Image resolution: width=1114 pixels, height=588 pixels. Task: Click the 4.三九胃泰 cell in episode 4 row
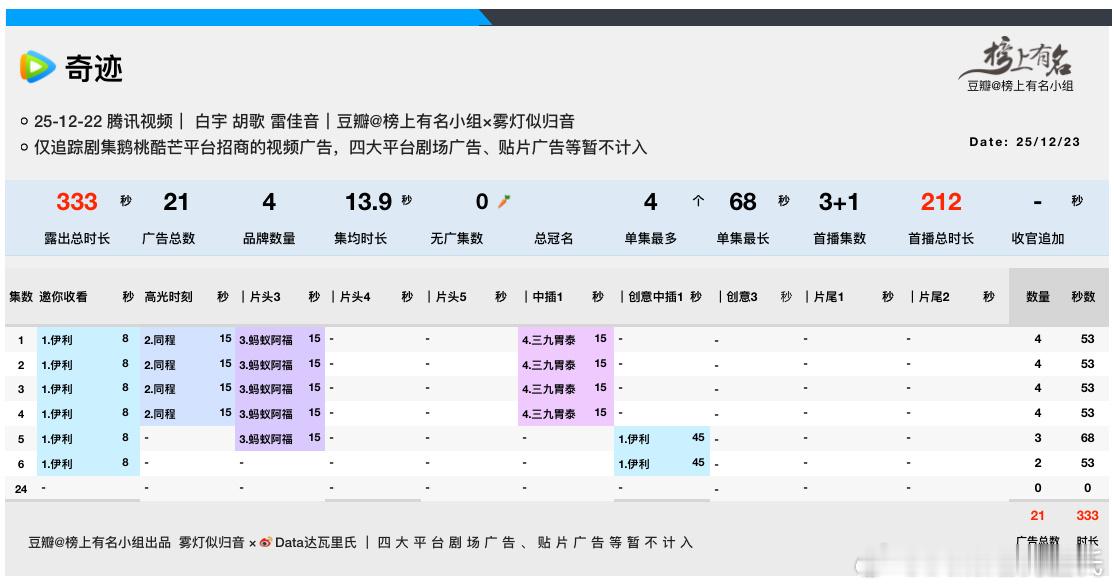click(566, 413)
